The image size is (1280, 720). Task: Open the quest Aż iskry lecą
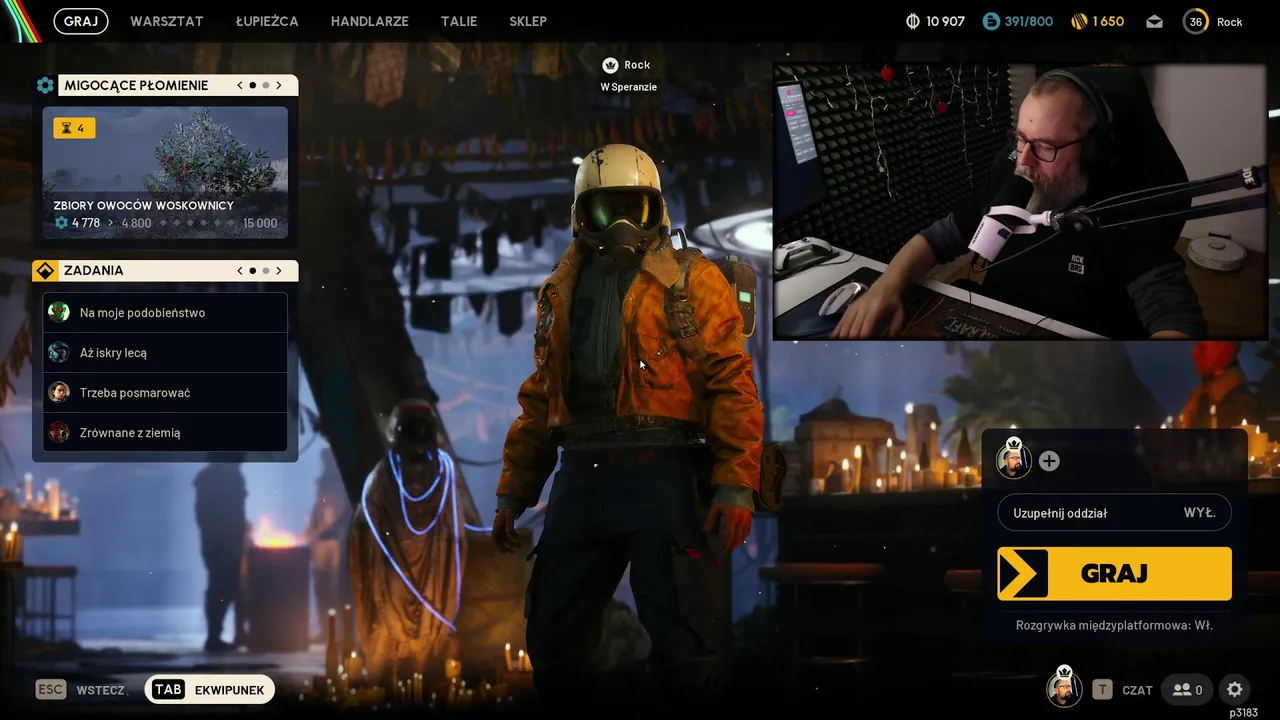[165, 352]
